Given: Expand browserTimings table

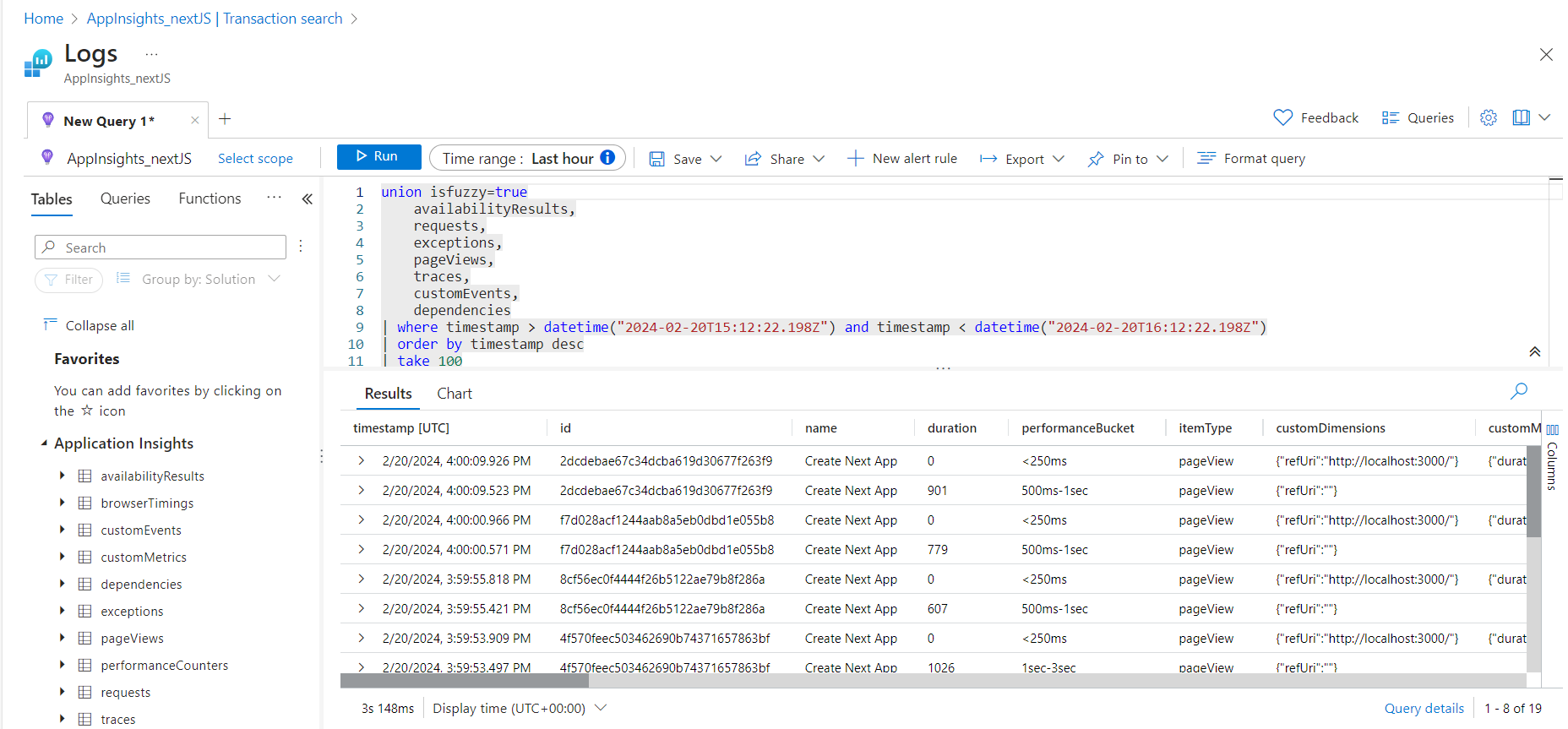Looking at the screenshot, I should [63, 503].
